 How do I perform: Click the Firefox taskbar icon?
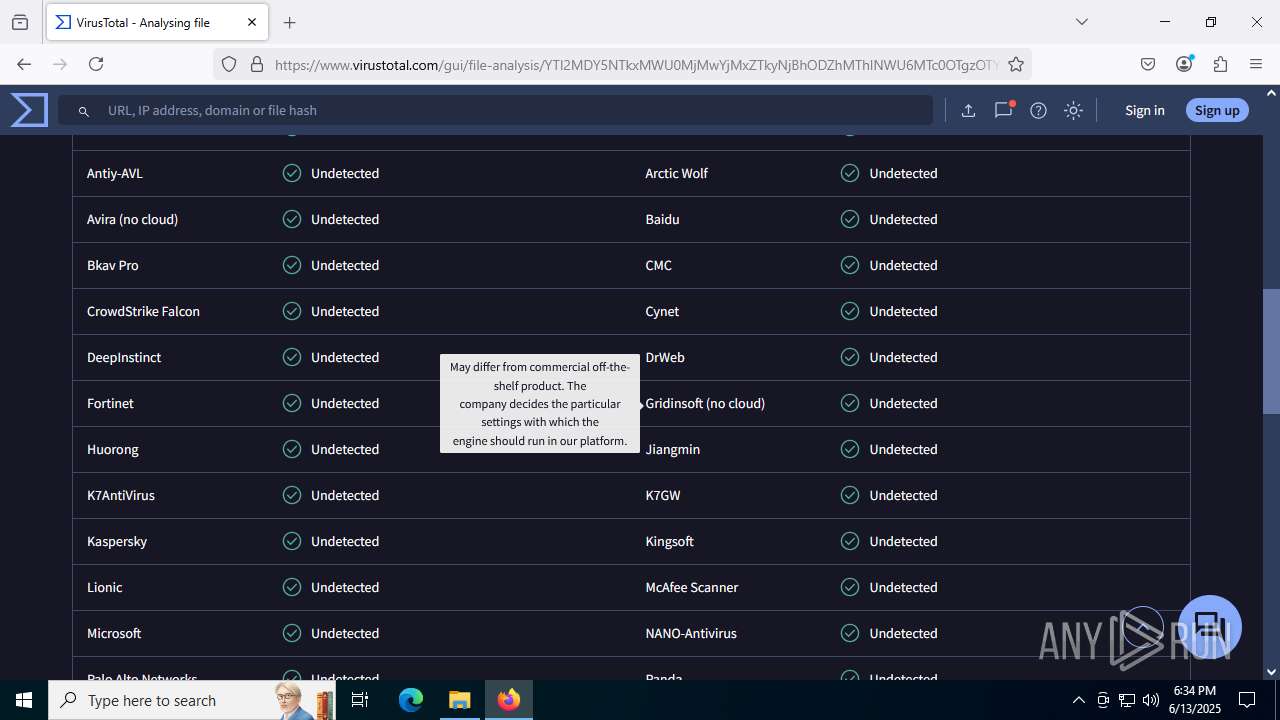tap(509, 700)
